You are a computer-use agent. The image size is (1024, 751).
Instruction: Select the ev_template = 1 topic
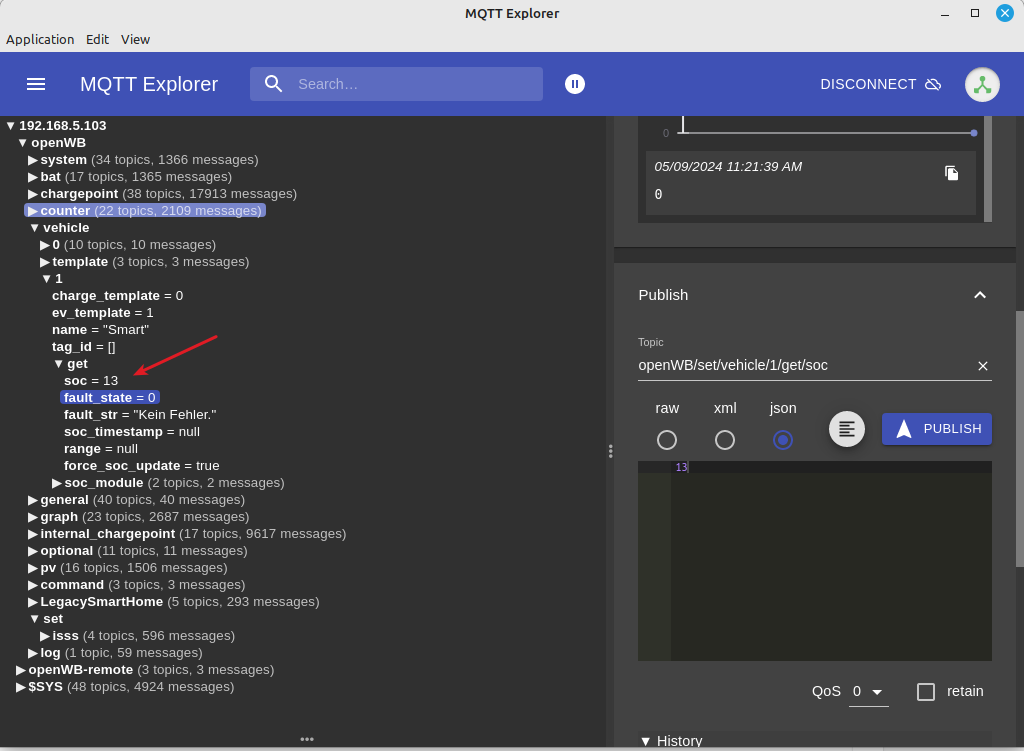pos(103,313)
